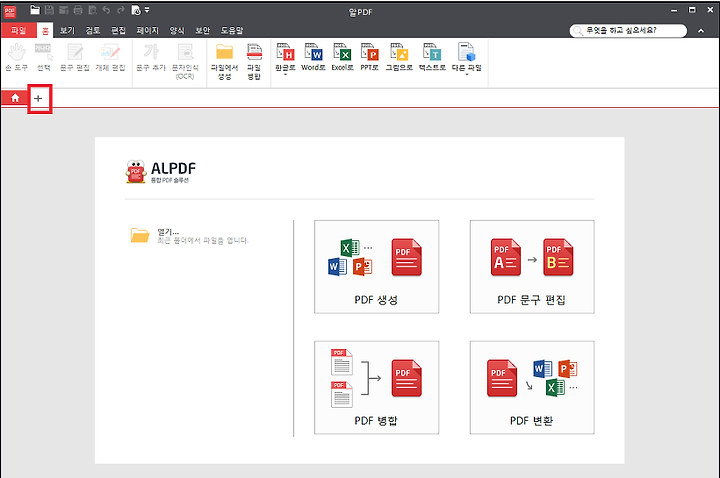Convert to Word with Word로 icon
Viewport: 720px width, 478px height.
pyautogui.click(x=313, y=57)
